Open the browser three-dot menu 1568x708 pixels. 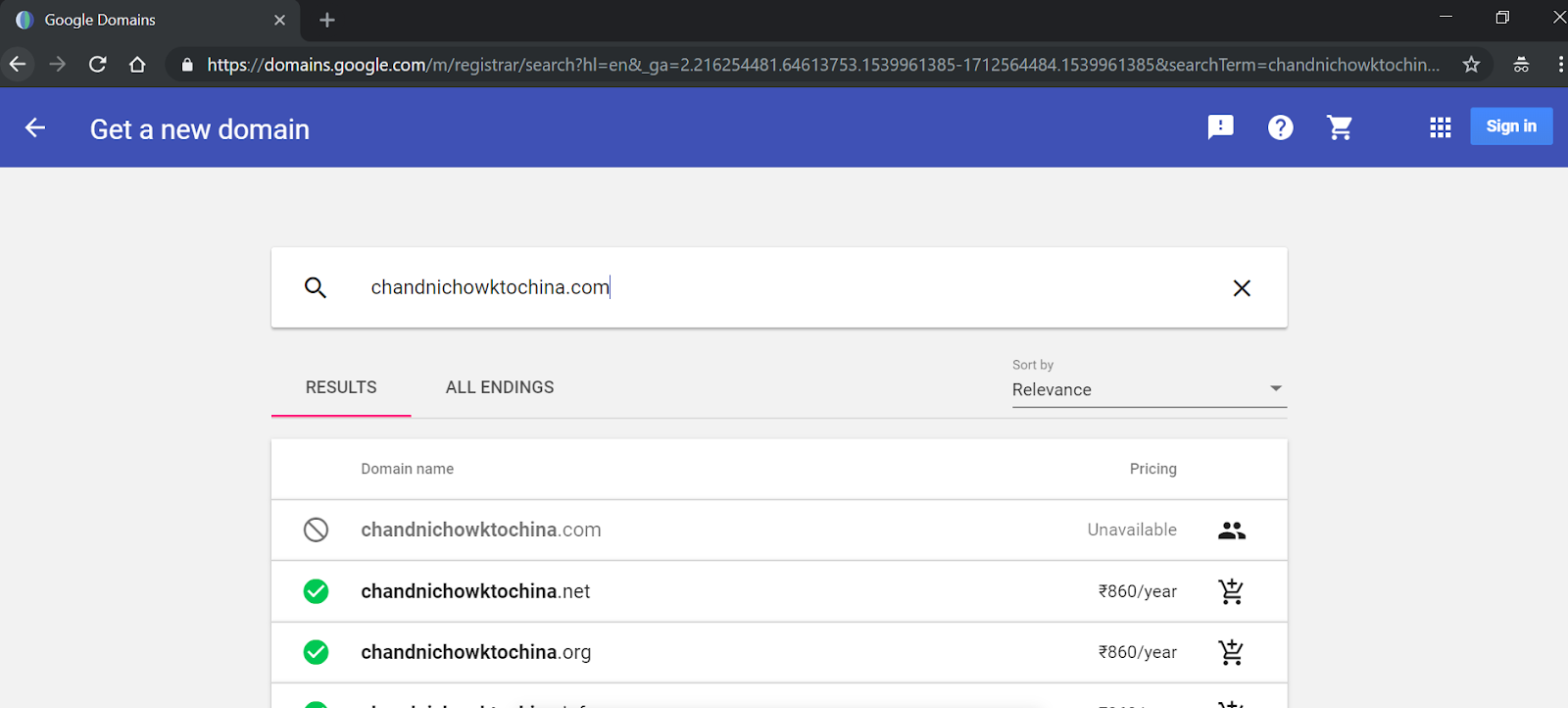coord(1560,65)
